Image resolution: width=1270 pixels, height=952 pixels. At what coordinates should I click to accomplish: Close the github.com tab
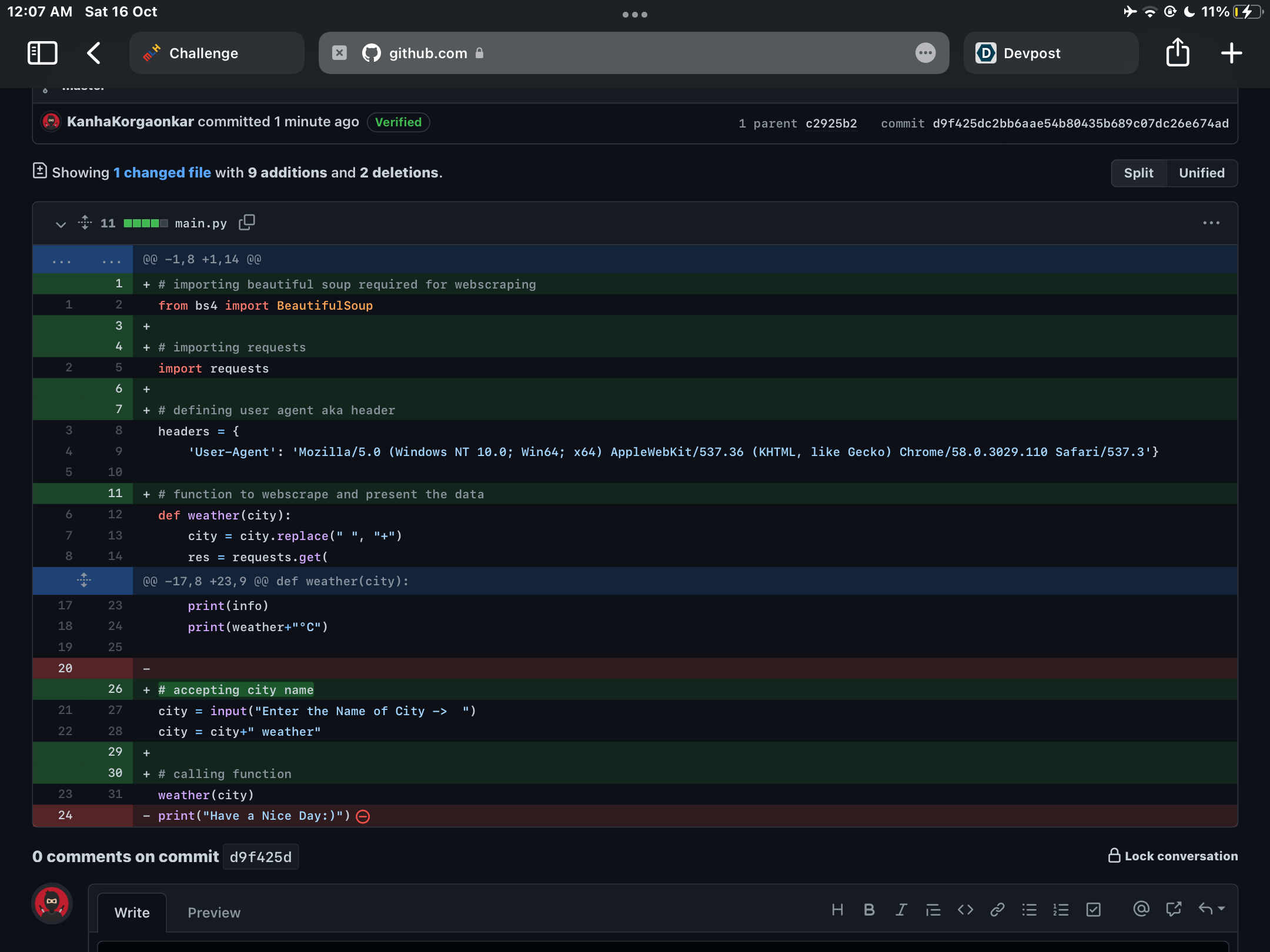[x=339, y=53]
